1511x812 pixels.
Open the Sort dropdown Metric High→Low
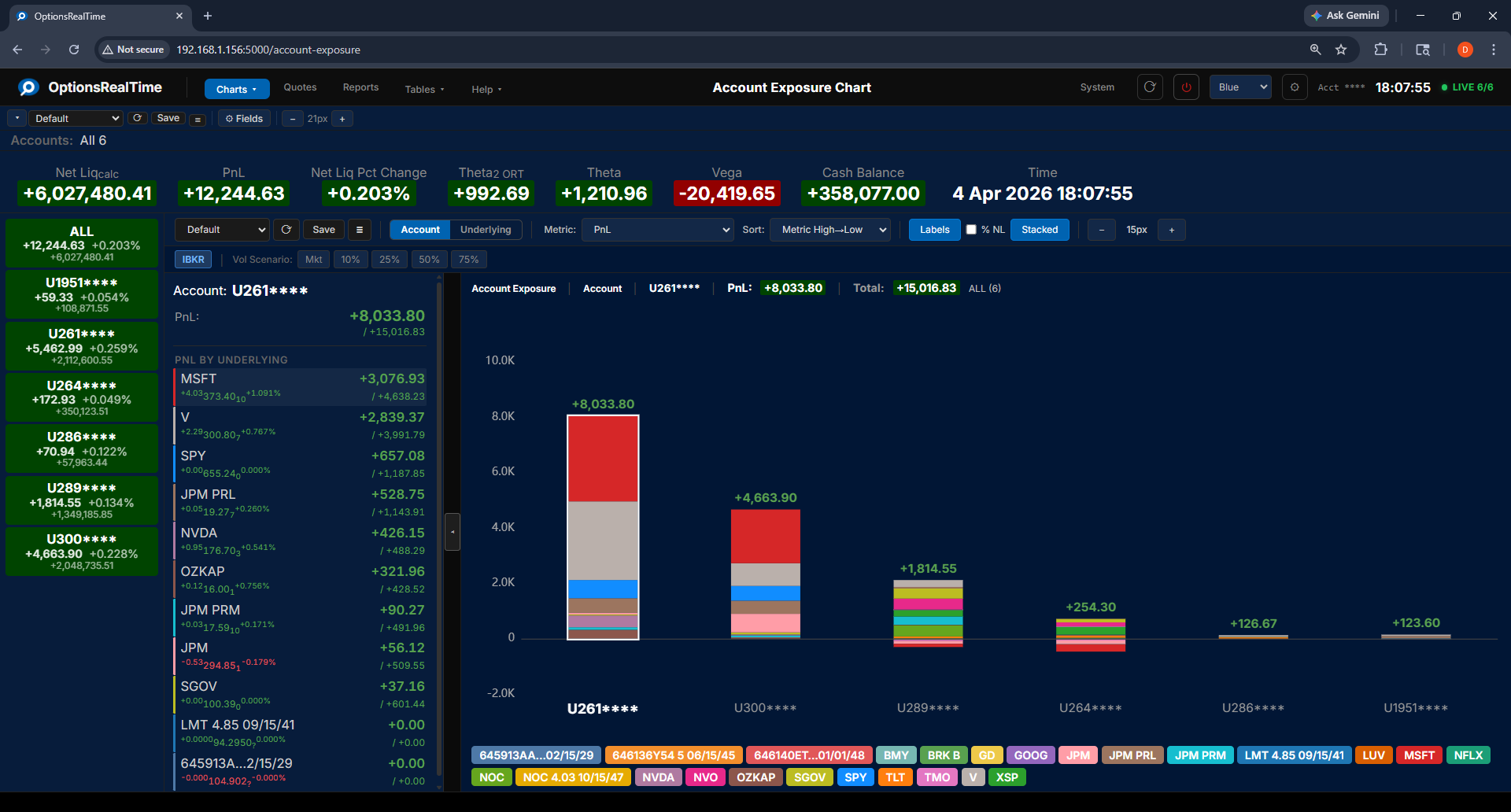coord(829,229)
